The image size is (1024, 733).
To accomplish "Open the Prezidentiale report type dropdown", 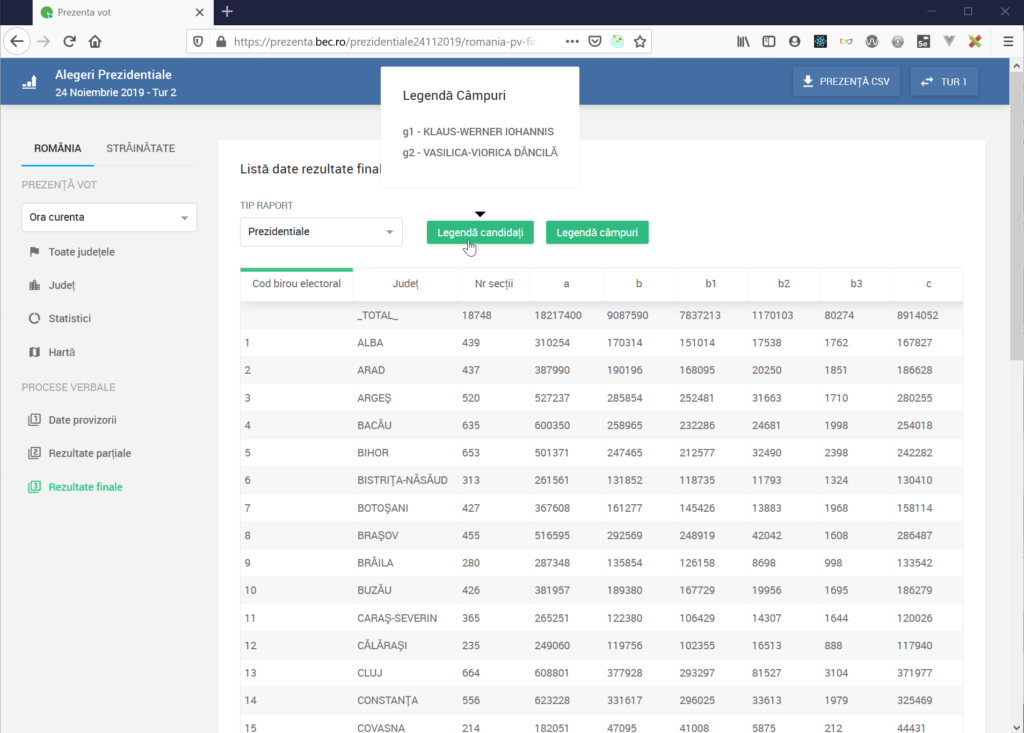I will coord(321,232).
